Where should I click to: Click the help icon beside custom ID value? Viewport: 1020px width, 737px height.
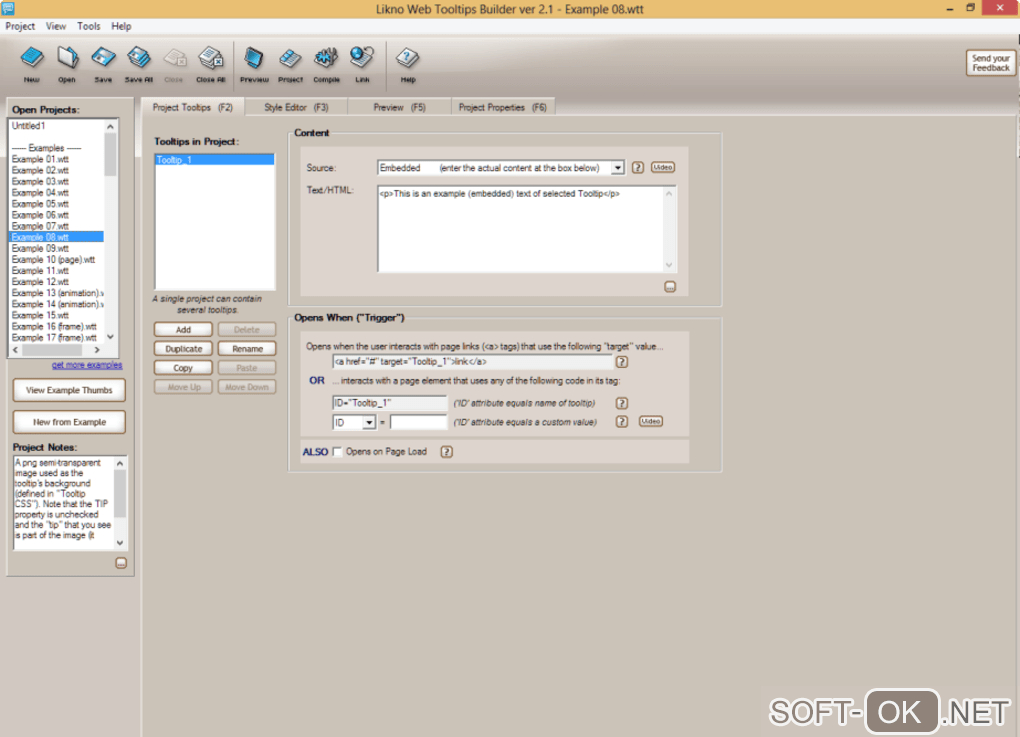coord(622,422)
